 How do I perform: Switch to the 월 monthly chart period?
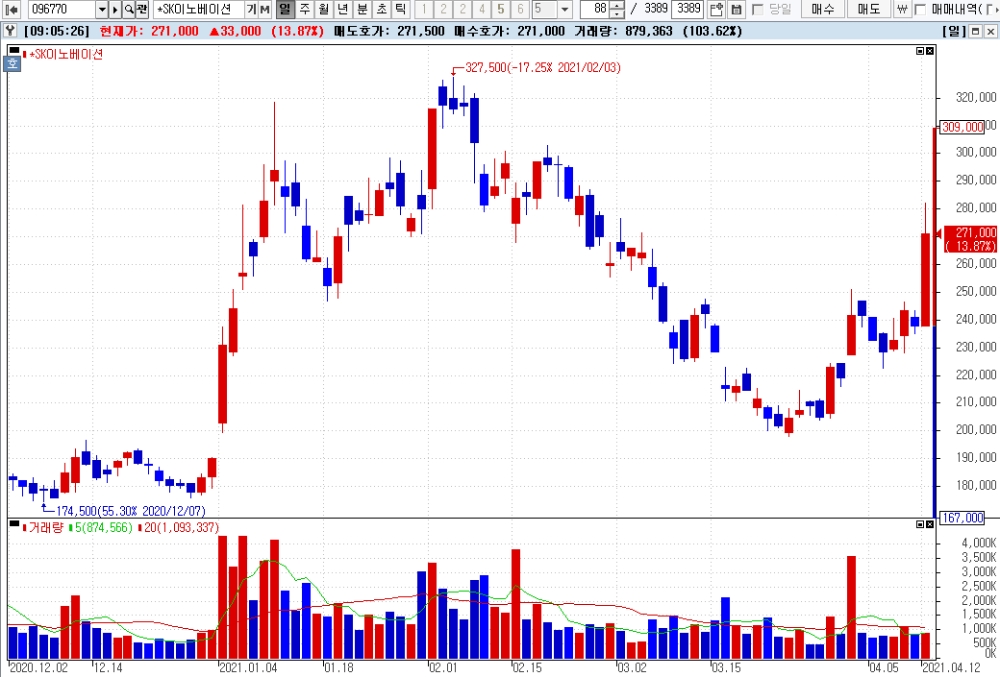click(x=324, y=9)
